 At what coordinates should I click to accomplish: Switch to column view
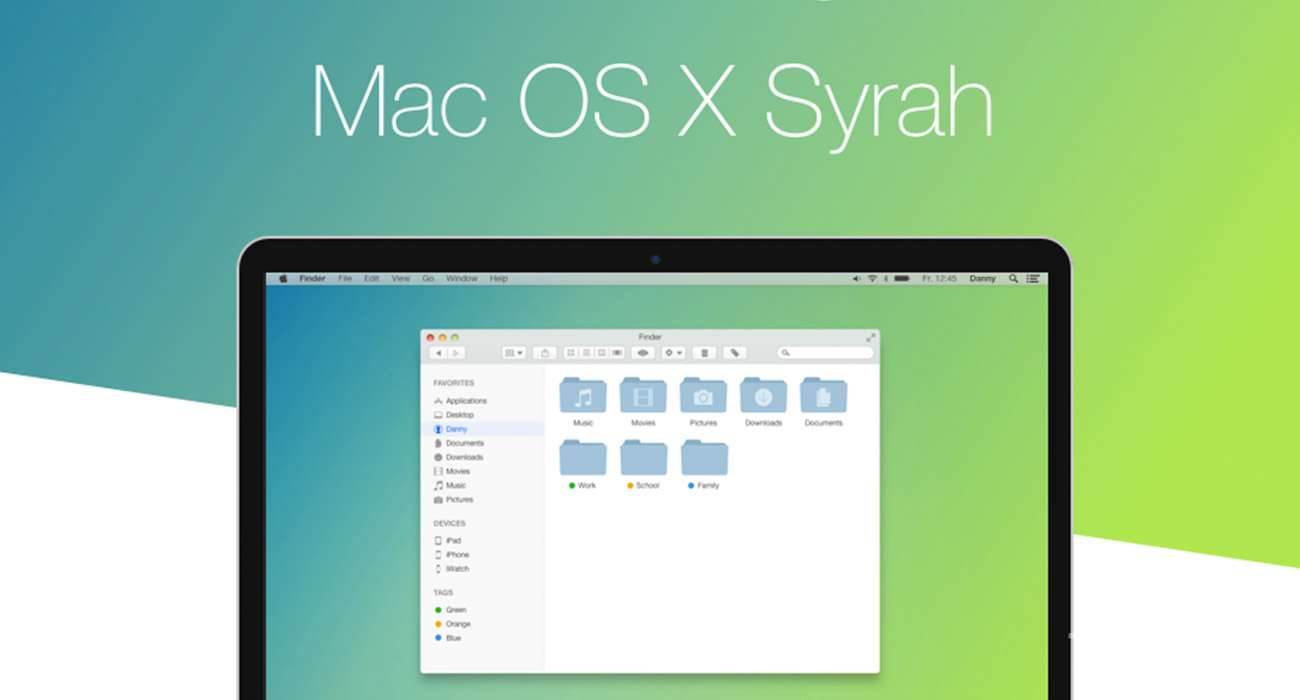pyautogui.click(x=601, y=353)
